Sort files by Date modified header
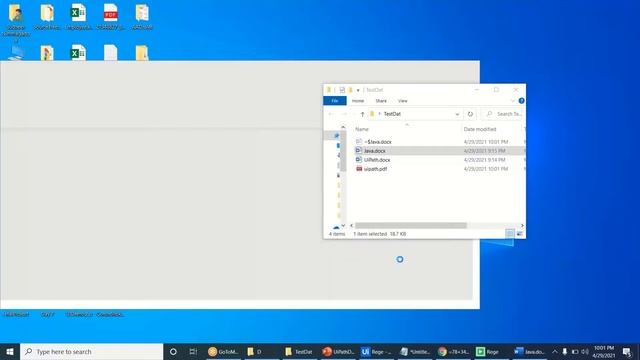Viewport: 640px width, 360px height. coord(480,129)
